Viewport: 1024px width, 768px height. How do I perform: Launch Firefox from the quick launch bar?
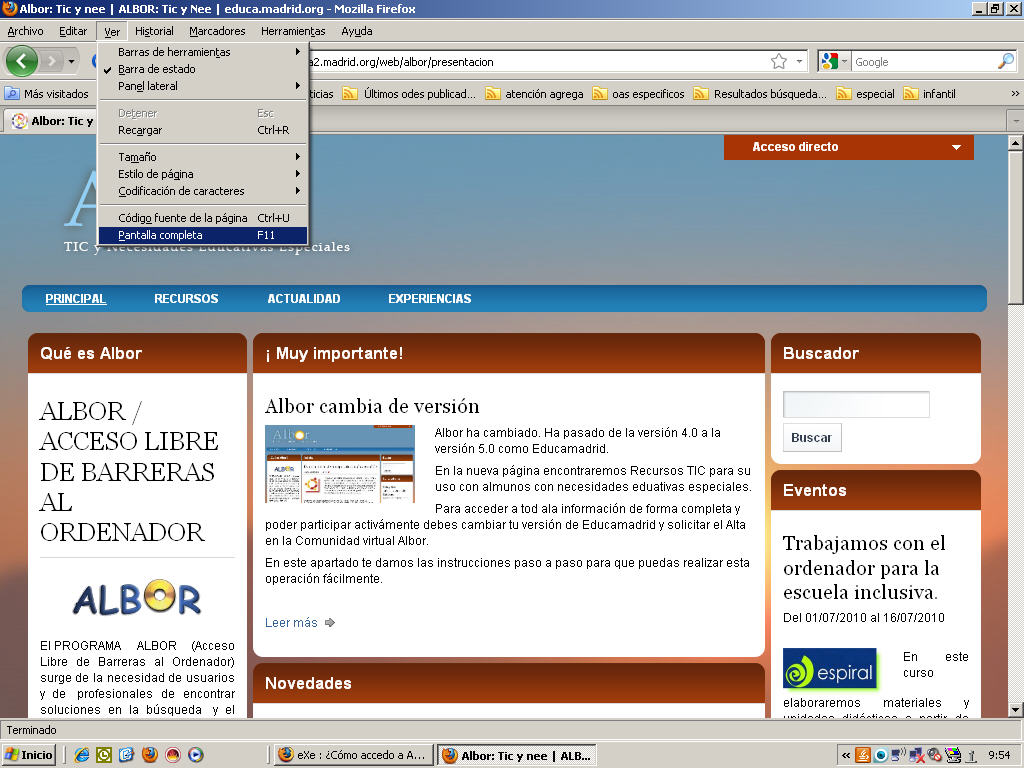150,755
